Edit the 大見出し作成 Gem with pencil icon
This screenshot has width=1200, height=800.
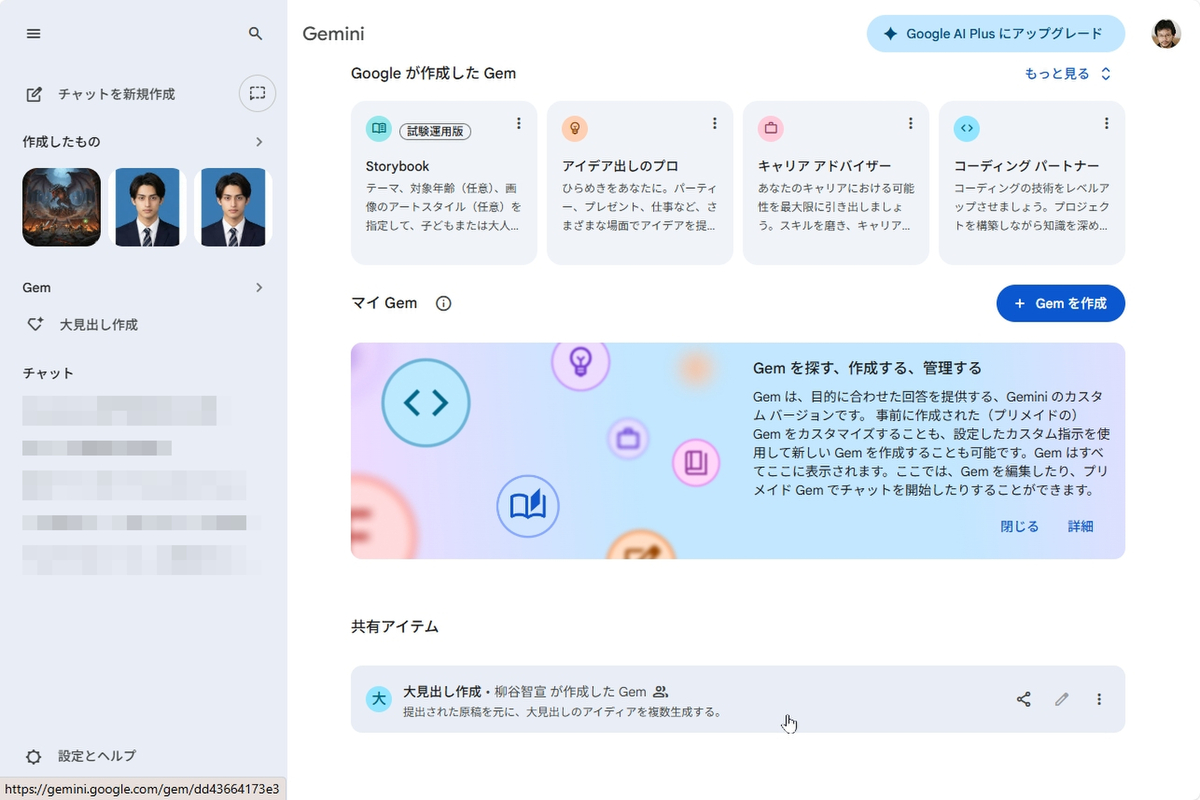point(1062,699)
